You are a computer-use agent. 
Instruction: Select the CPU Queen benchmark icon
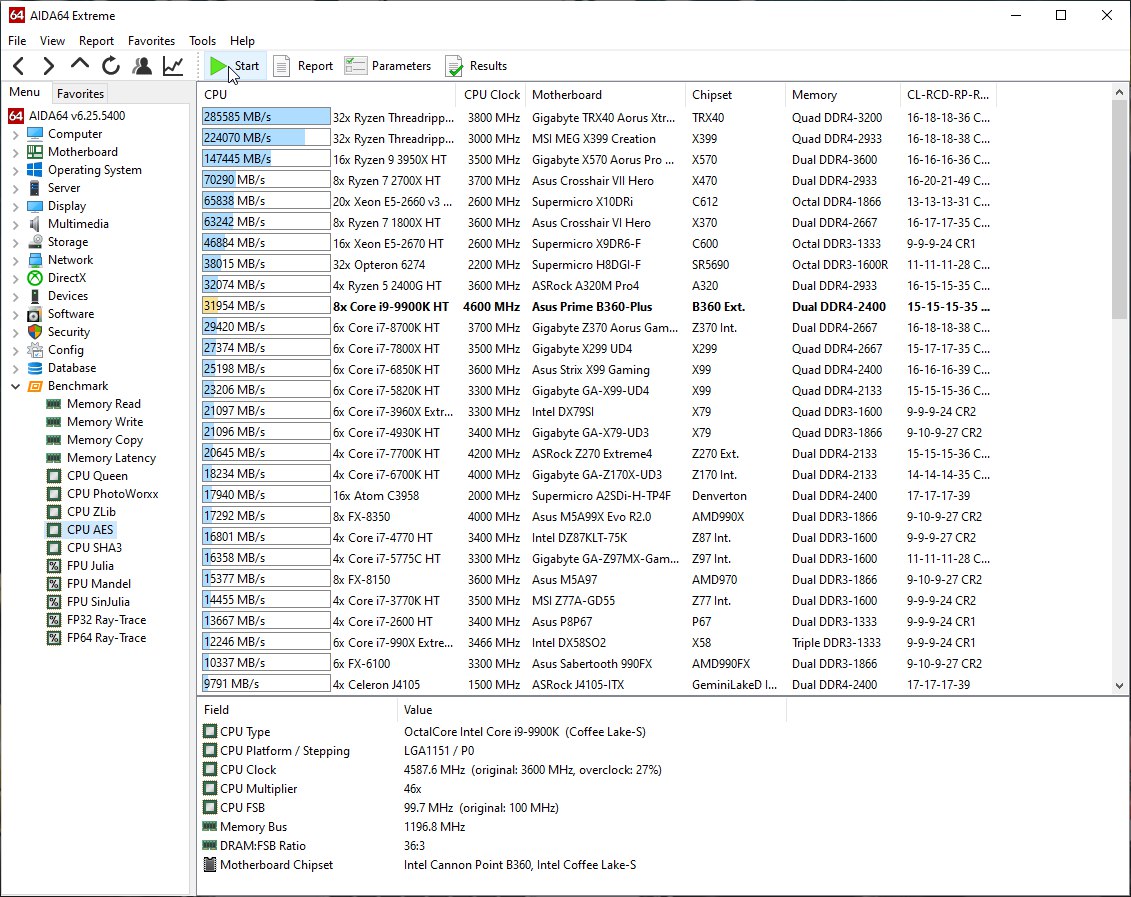(53, 476)
